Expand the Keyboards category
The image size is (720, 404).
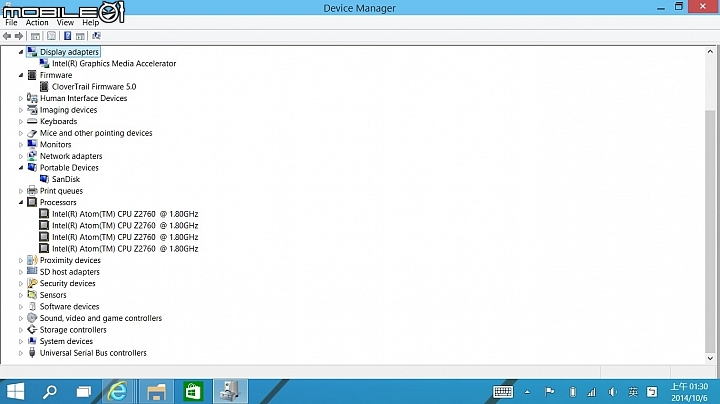tap(21, 121)
